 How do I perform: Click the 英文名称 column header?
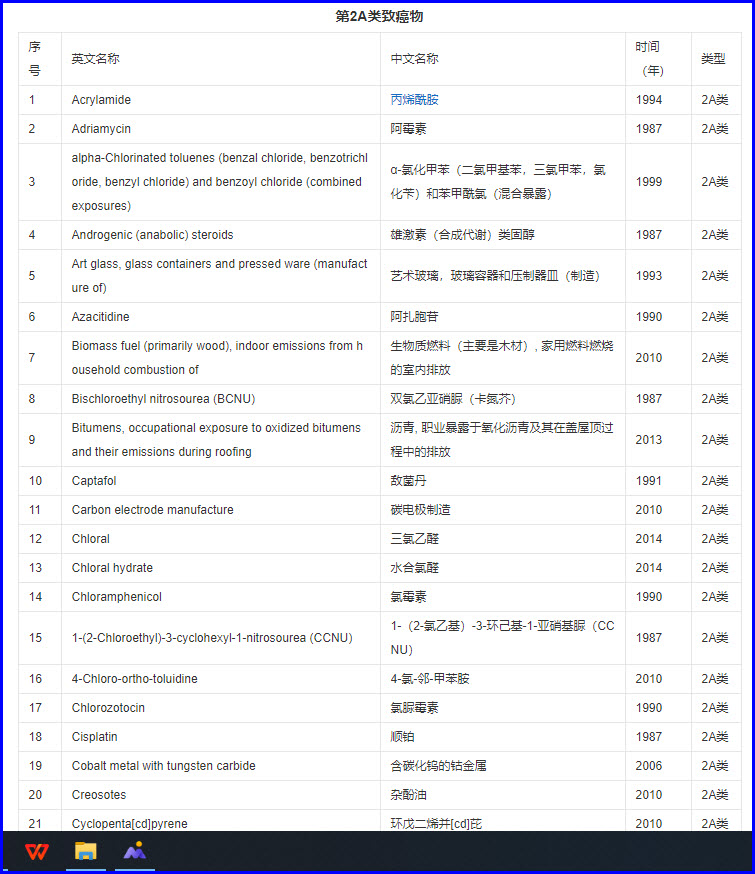point(95,59)
